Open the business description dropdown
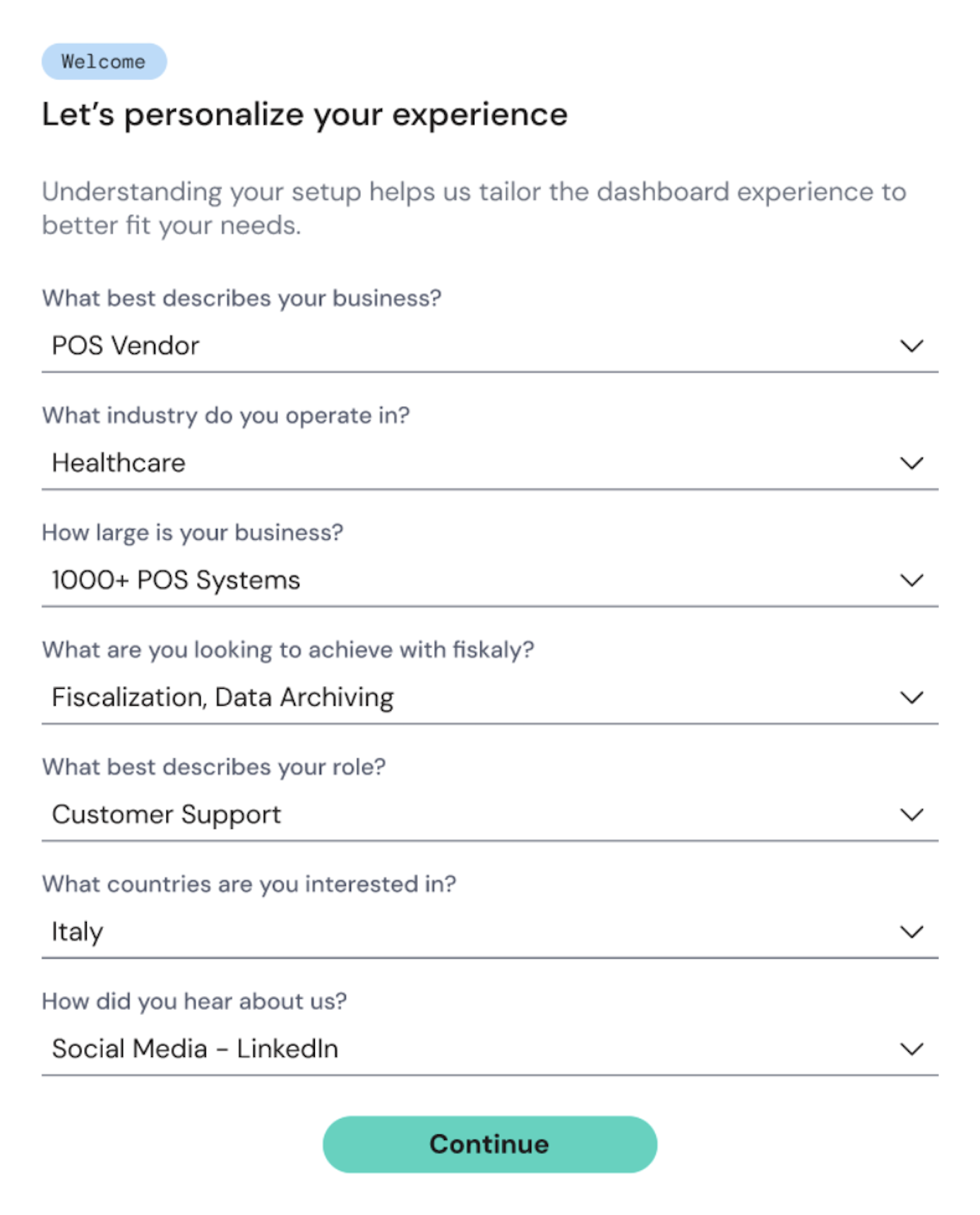 pos(490,345)
